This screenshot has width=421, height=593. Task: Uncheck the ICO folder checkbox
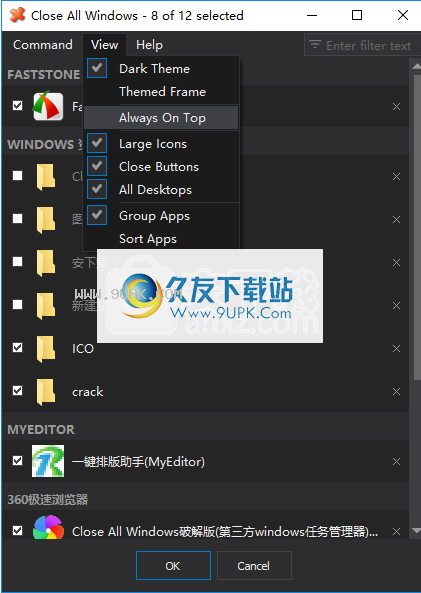[x=17, y=348]
